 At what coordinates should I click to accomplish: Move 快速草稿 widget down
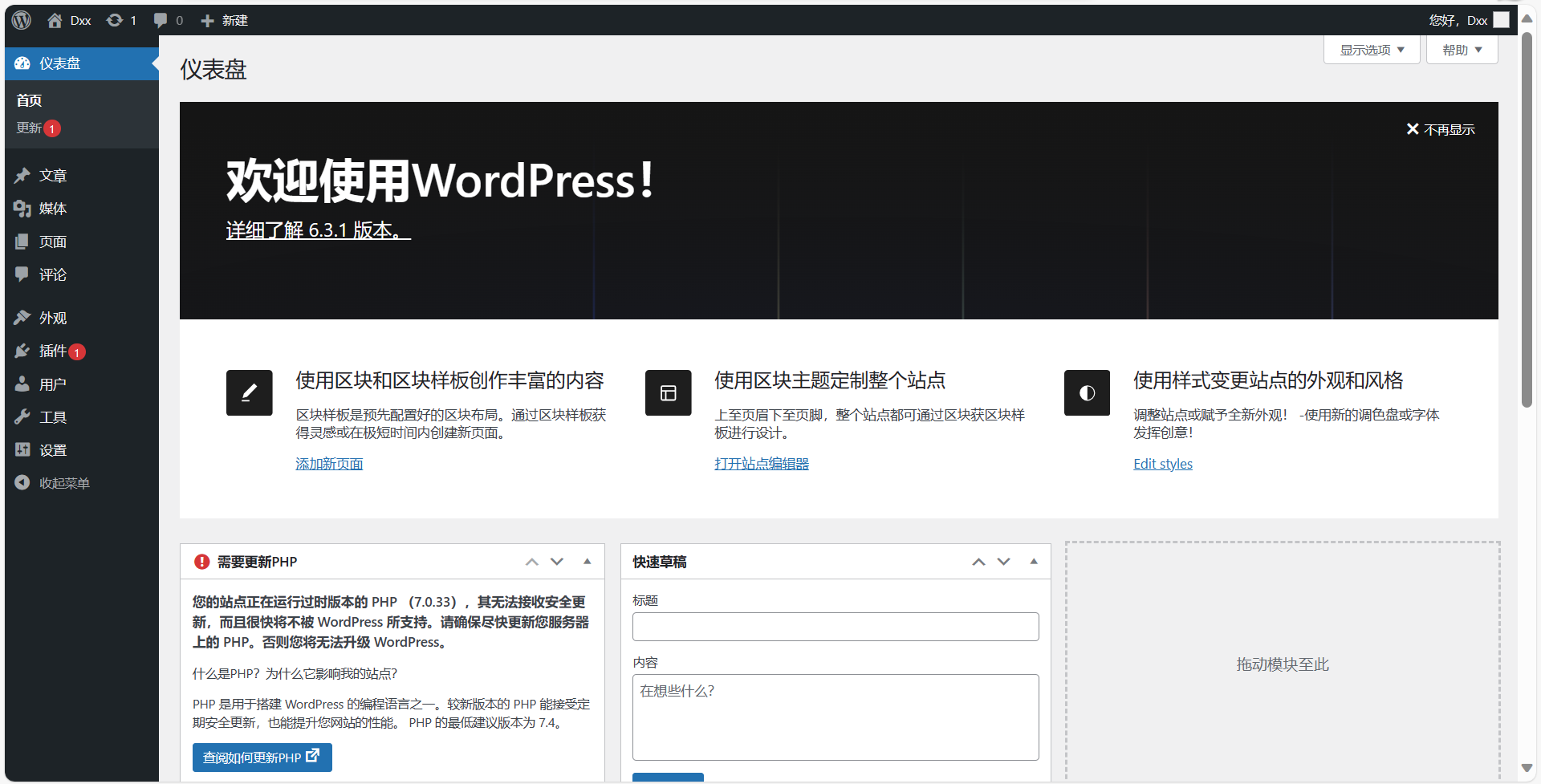[x=1004, y=562]
